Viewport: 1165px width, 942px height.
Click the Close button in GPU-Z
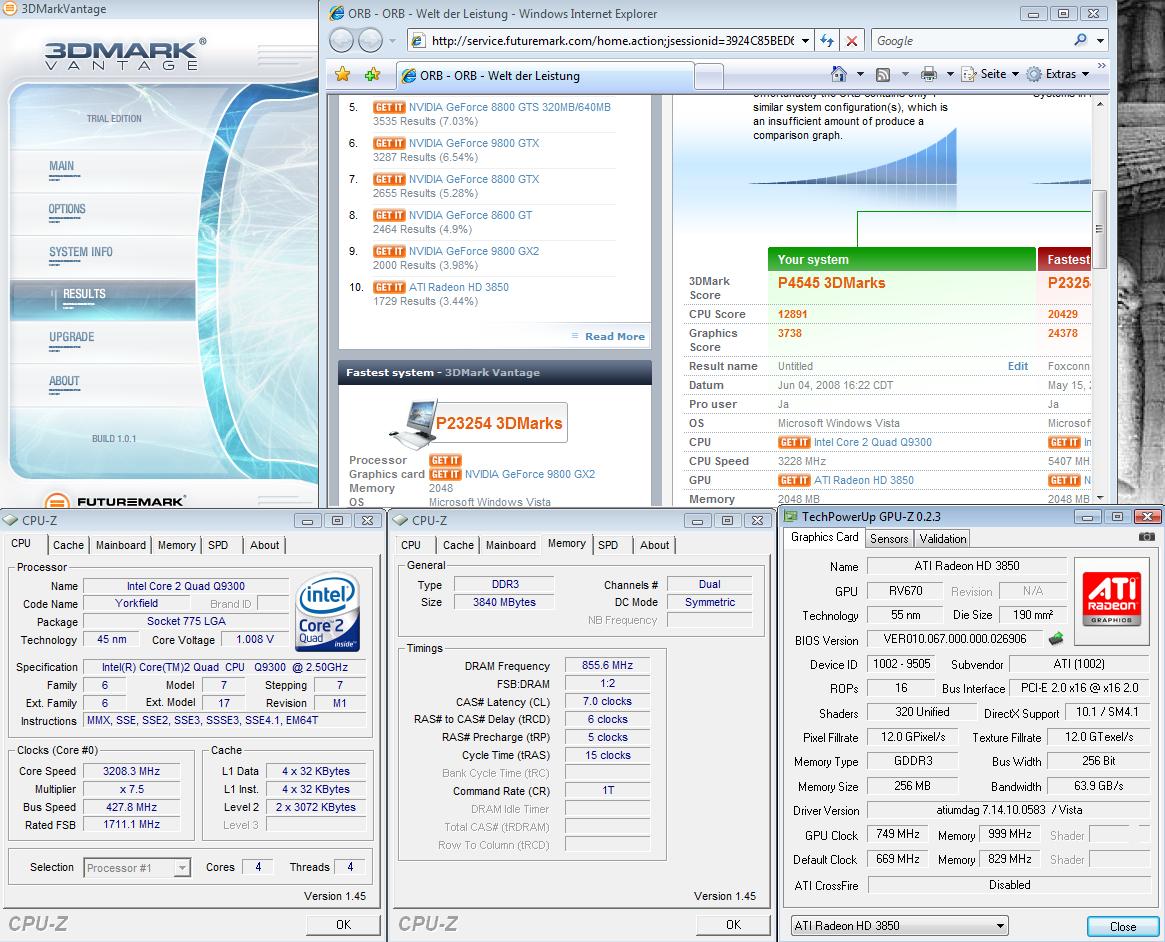(1123, 926)
